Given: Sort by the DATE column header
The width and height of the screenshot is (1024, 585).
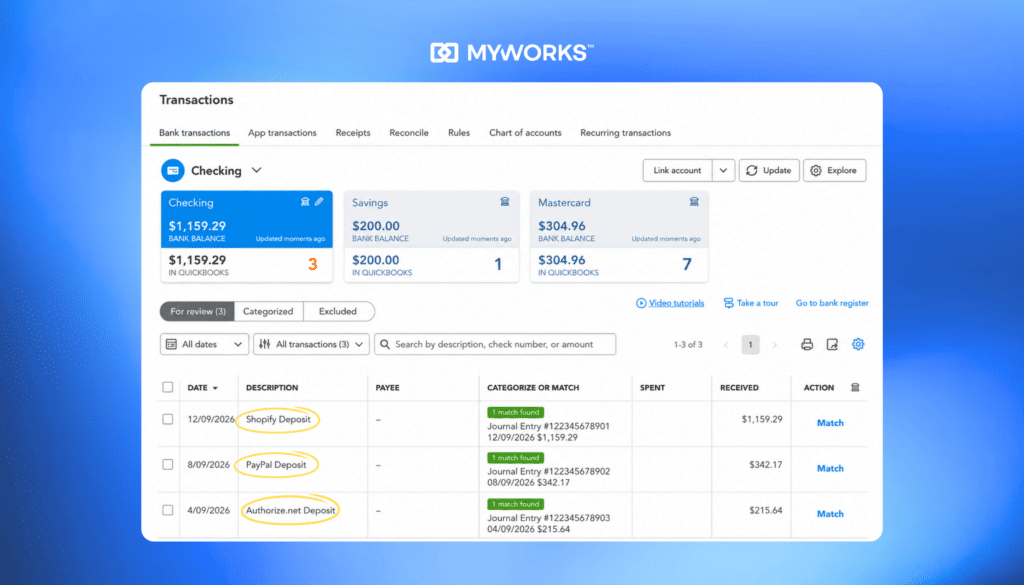Looking at the screenshot, I should tap(202, 388).
